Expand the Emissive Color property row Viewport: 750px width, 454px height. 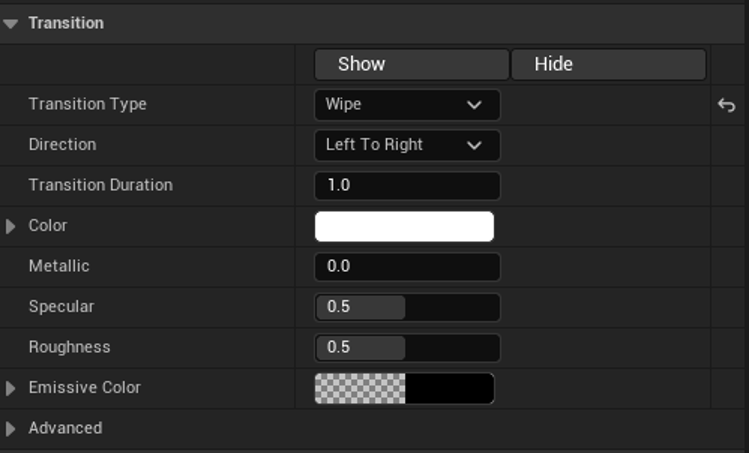pyautogui.click(x=11, y=388)
